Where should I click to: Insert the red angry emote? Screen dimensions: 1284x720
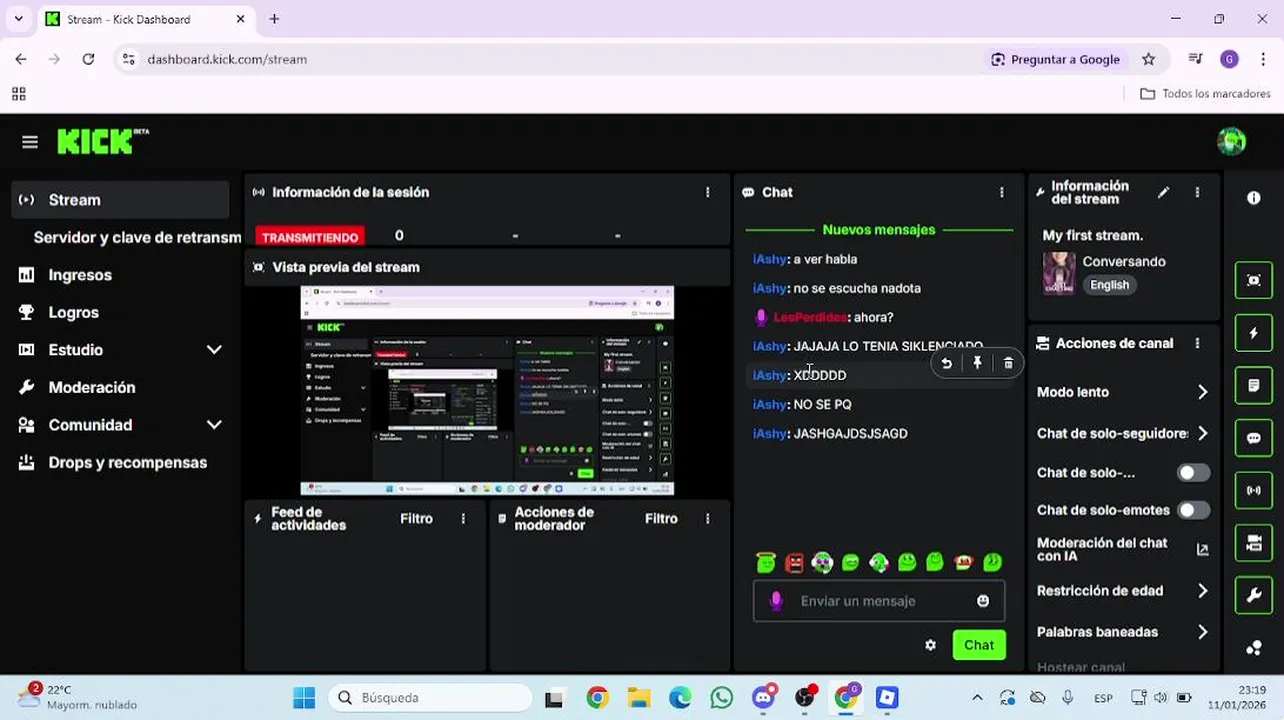794,563
